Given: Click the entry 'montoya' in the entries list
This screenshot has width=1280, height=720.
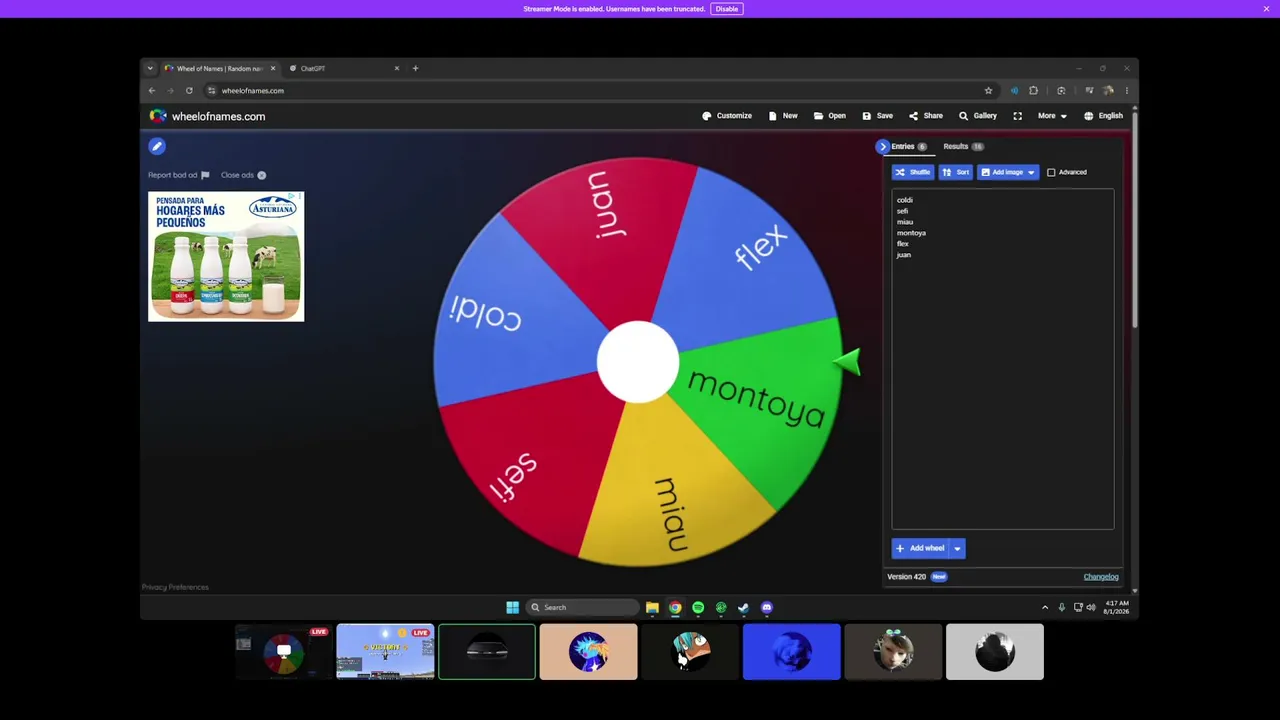Looking at the screenshot, I should point(911,233).
